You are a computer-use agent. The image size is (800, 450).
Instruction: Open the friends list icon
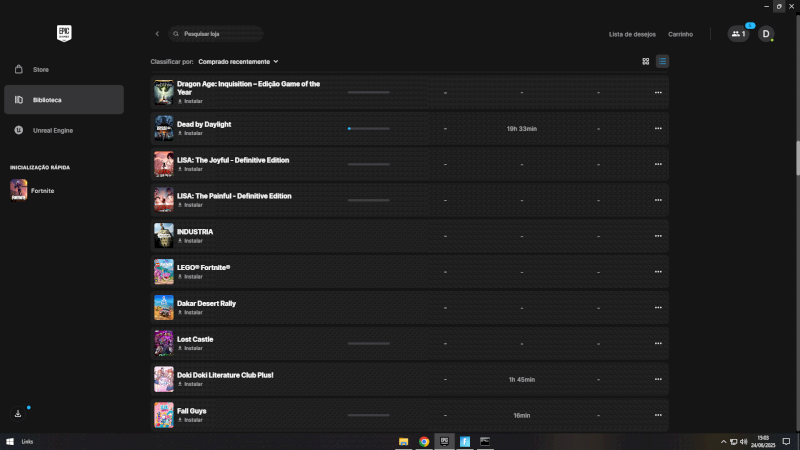tap(738, 34)
